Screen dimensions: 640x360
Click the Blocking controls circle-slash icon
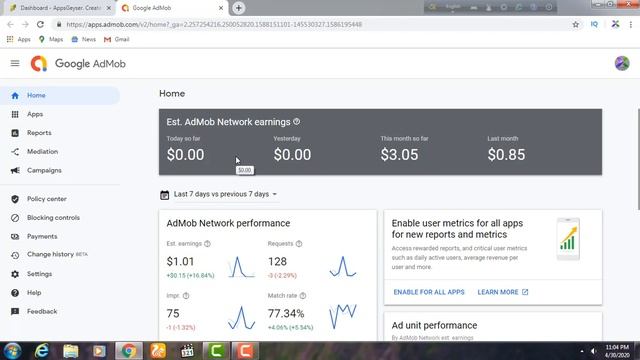(x=15, y=218)
